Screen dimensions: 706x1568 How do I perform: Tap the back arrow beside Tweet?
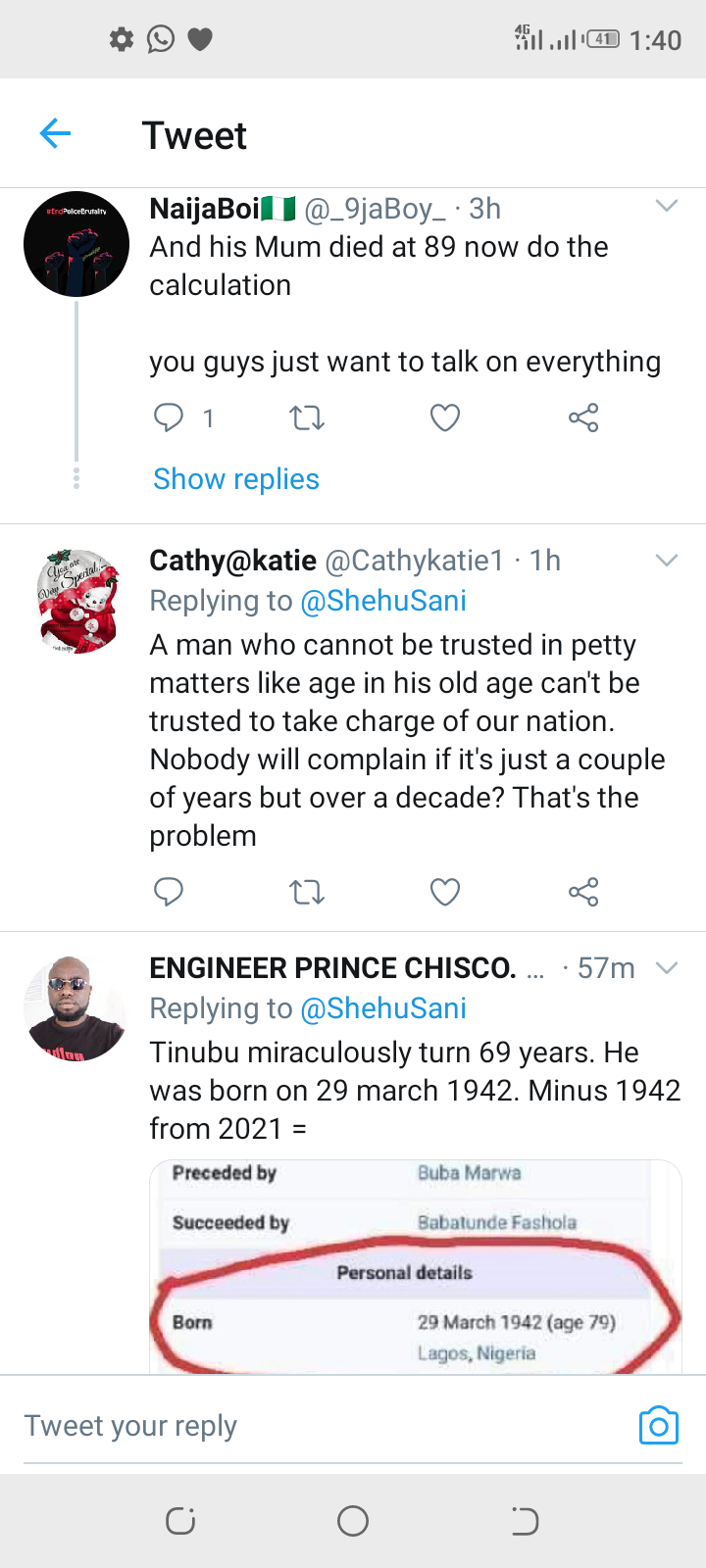tap(56, 133)
